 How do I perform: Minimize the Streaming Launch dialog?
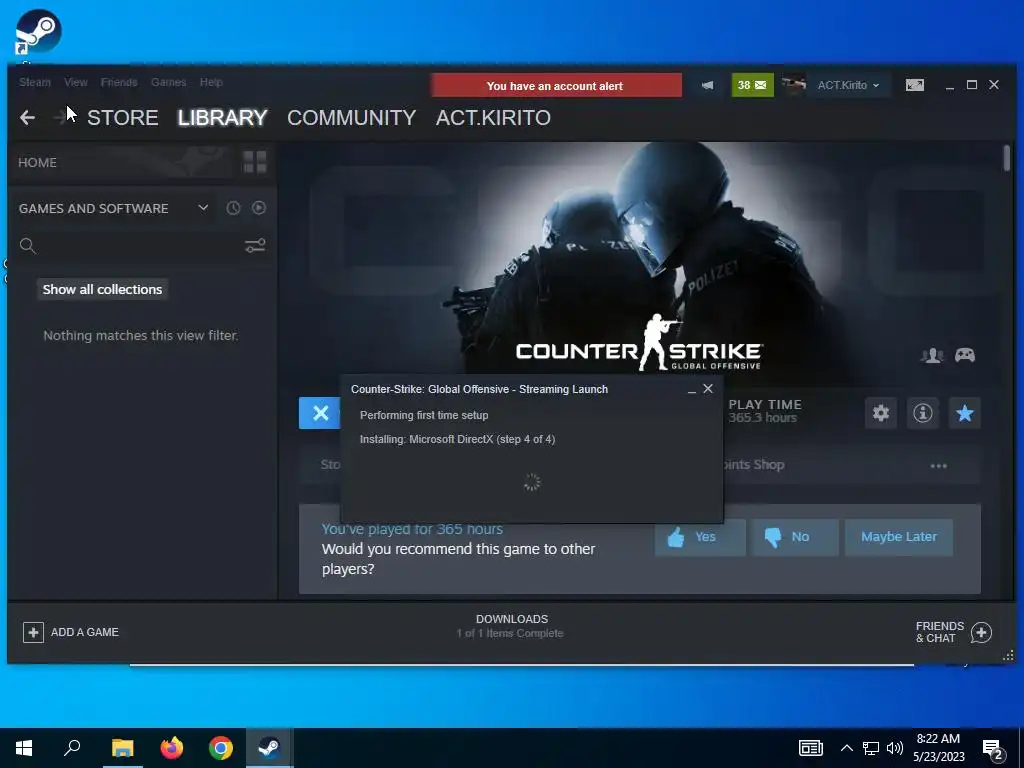pos(692,390)
